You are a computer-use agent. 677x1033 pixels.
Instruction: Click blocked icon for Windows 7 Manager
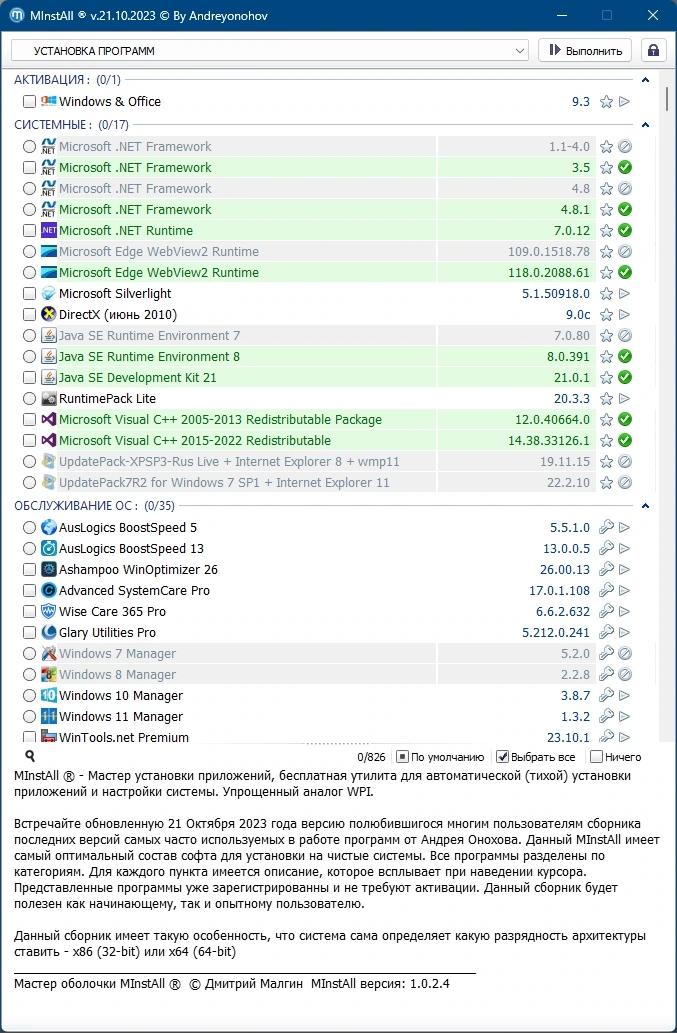click(625, 654)
